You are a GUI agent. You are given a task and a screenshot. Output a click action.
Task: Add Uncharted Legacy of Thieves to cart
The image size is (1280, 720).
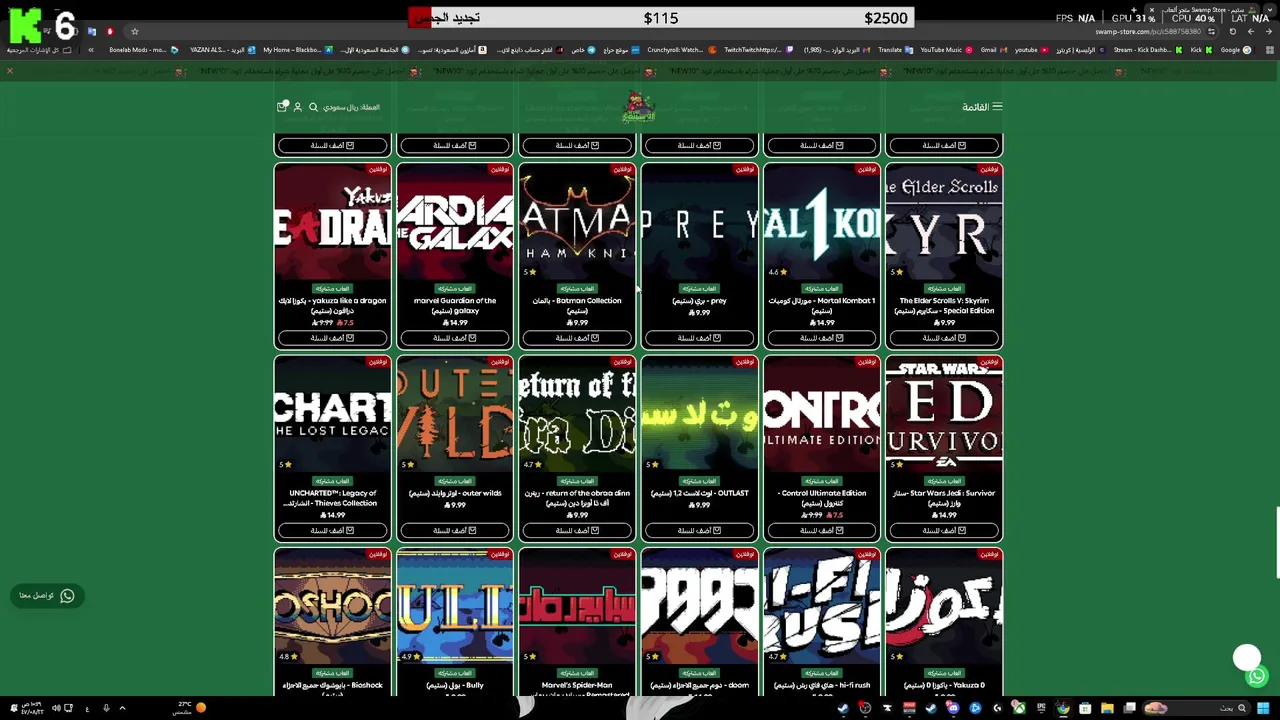[332, 530]
